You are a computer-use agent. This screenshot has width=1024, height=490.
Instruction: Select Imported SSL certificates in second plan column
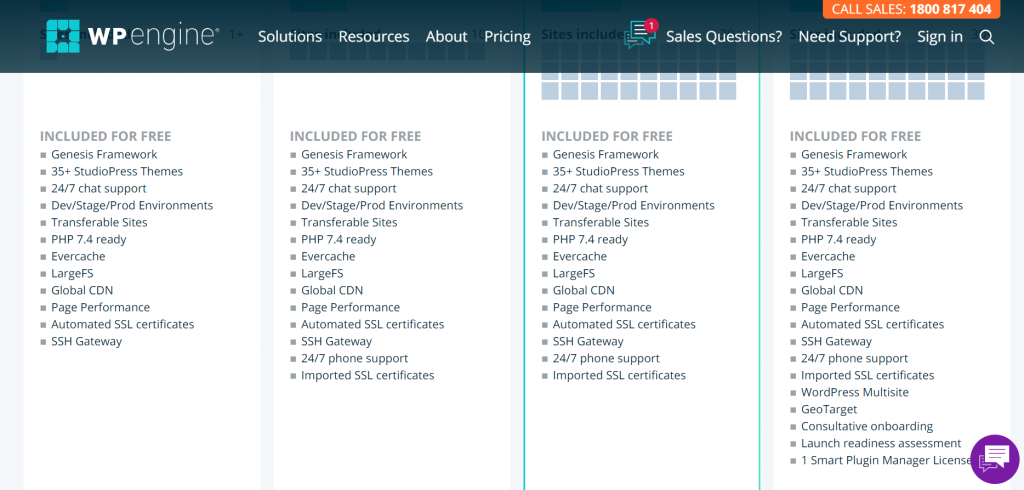click(x=368, y=375)
